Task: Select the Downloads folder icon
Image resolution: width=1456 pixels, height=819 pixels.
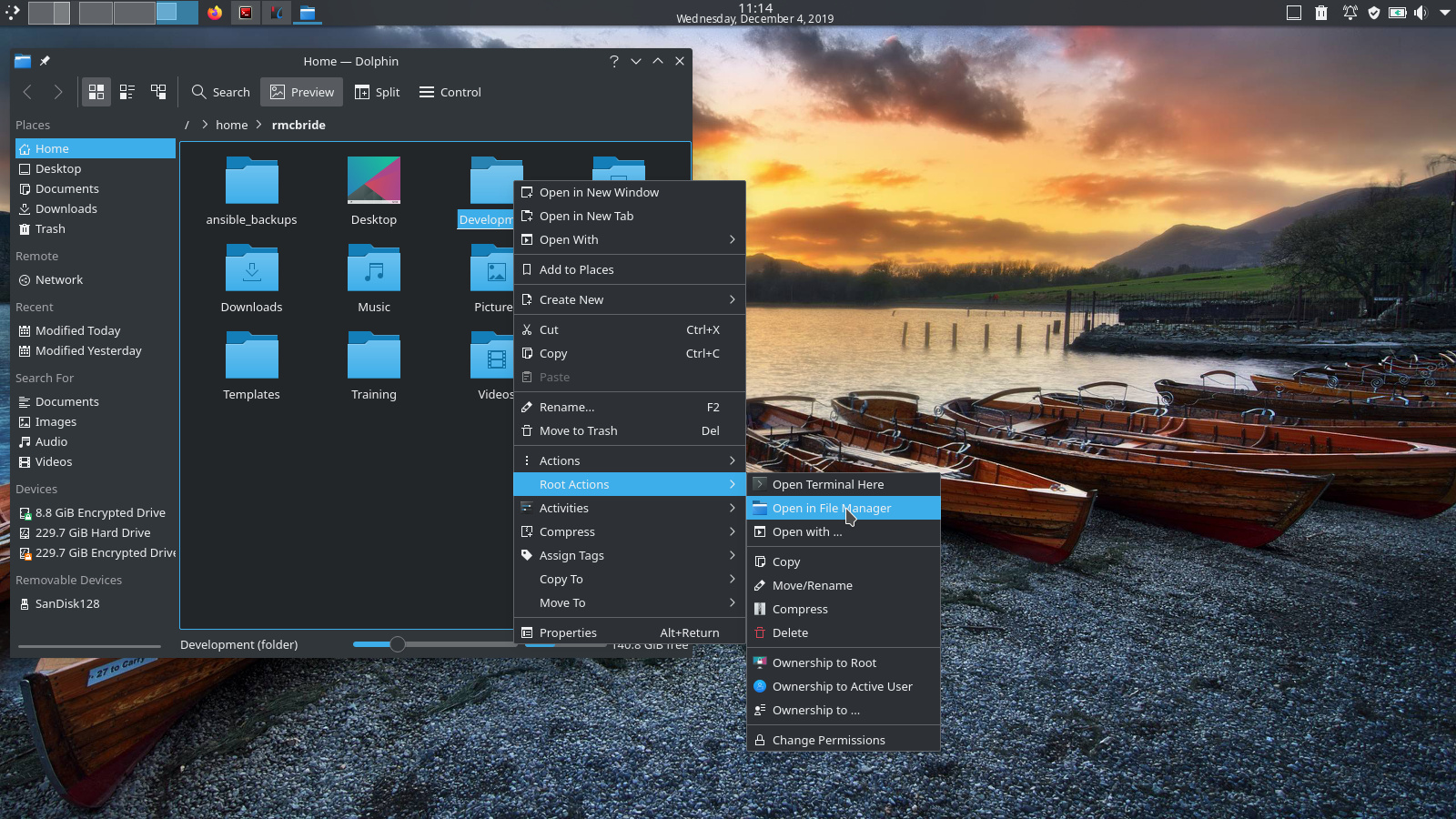Action: click(252, 268)
